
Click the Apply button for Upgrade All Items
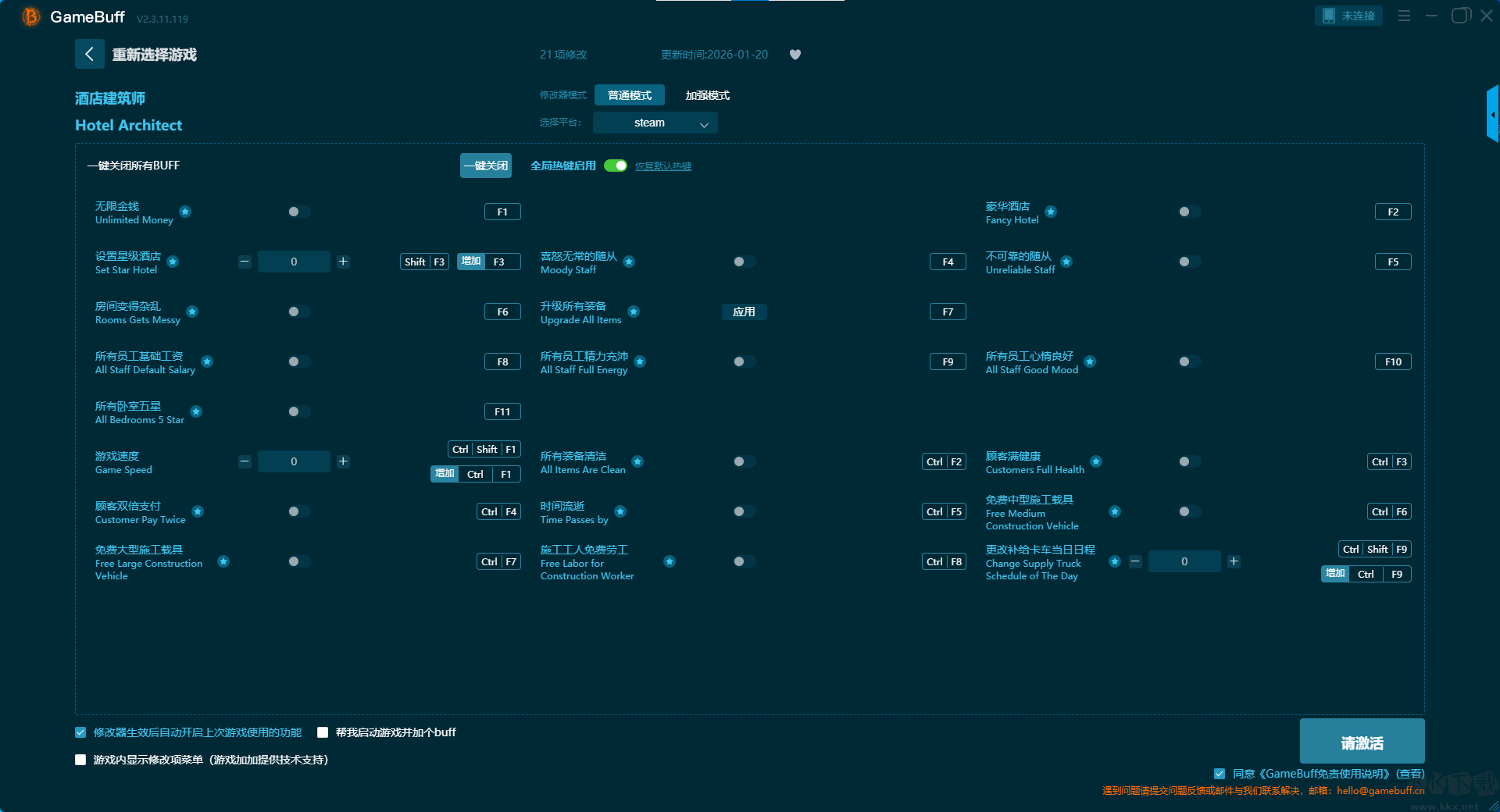coord(744,312)
